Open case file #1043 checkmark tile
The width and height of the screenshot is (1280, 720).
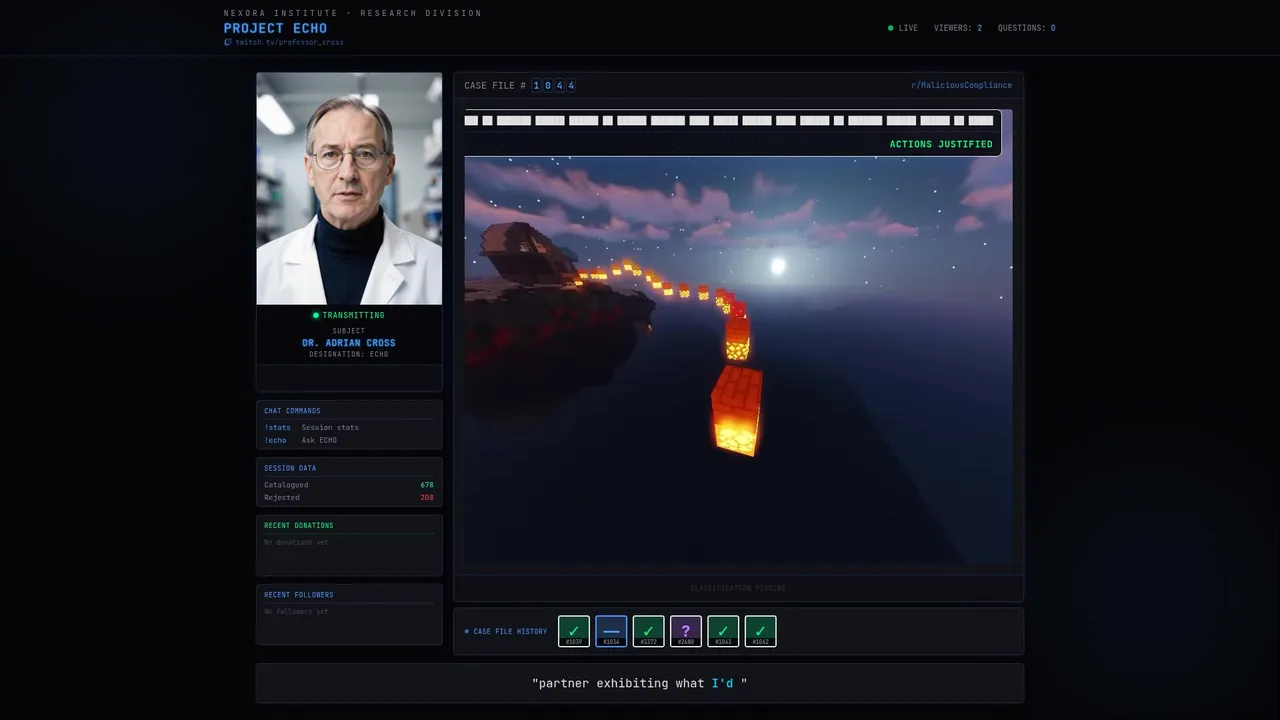pyautogui.click(x=723, y=631)
